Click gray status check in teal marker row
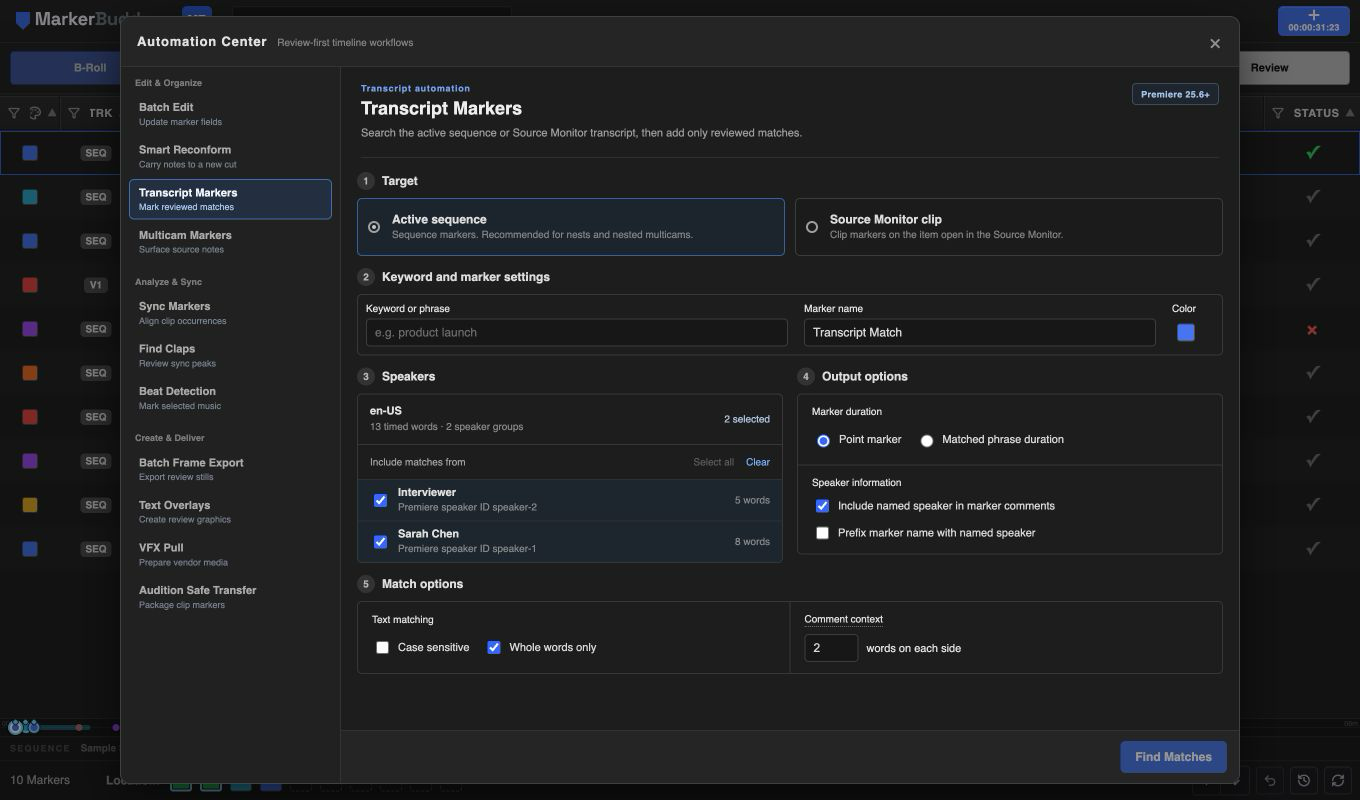This screenshot has width=1360, height=800. [x=1313, y=197]
